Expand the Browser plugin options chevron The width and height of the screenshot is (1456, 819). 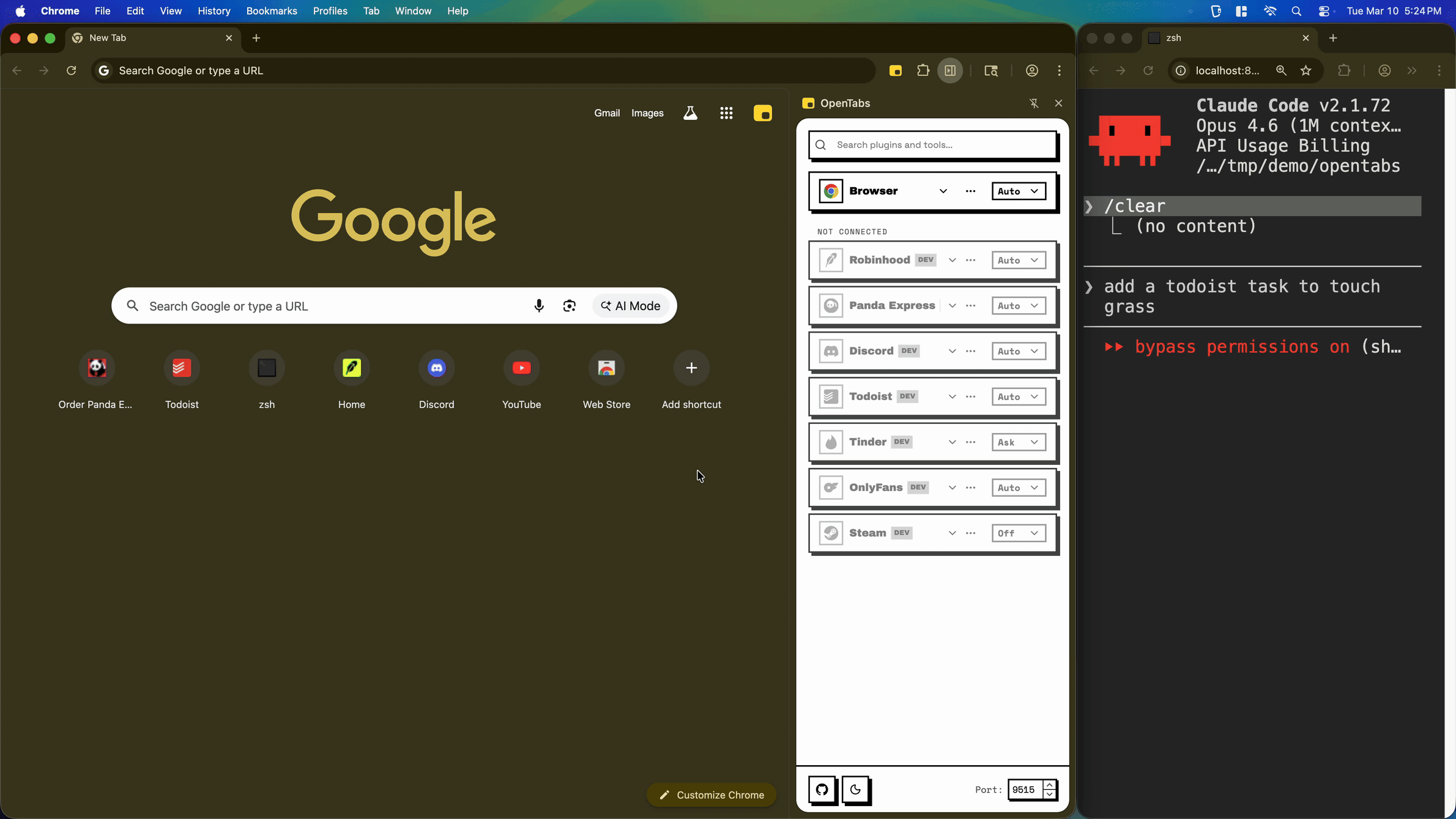click(x=943, y=191)
